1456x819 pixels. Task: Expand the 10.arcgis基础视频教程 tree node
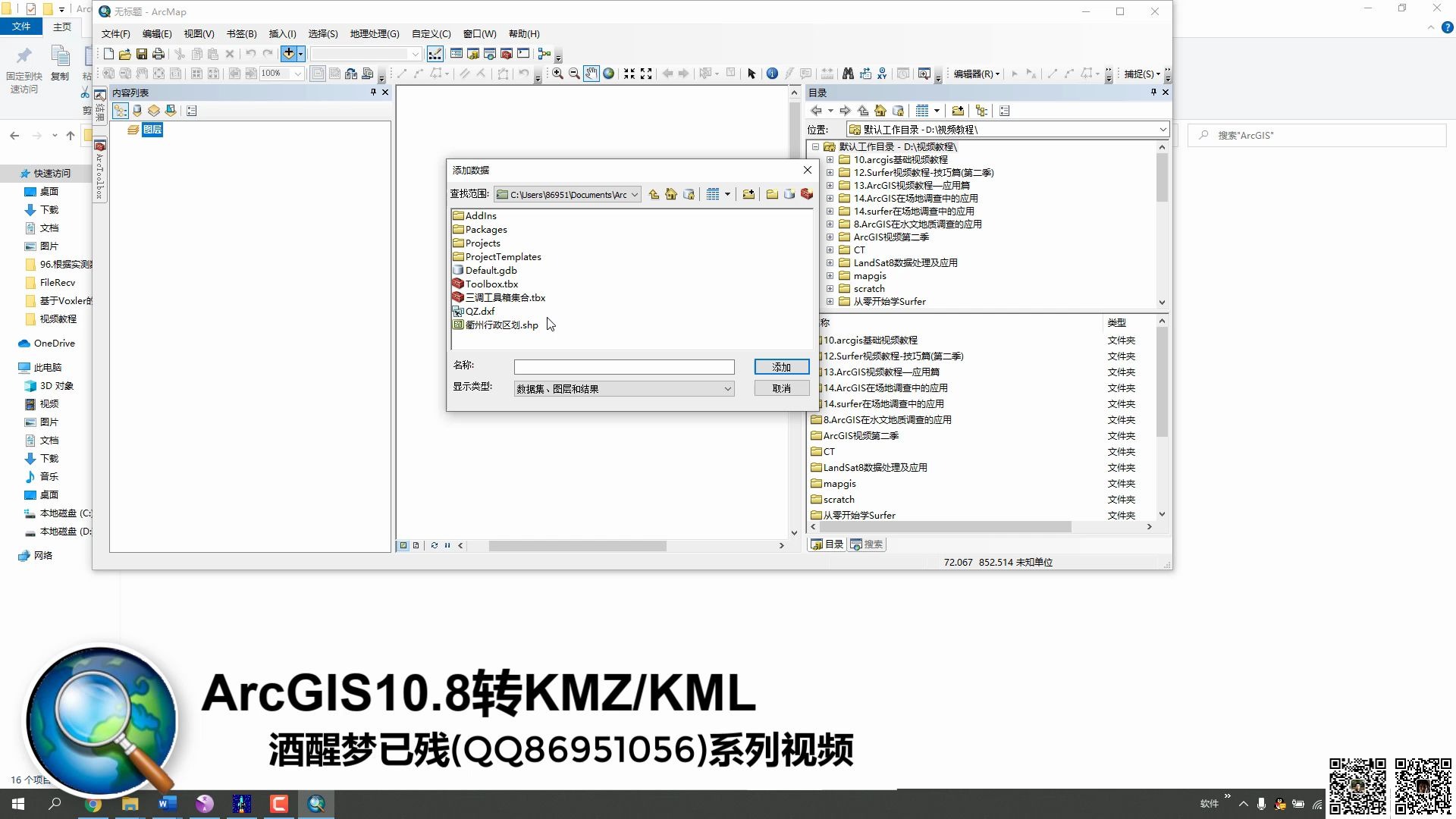(x=830, y=160)
